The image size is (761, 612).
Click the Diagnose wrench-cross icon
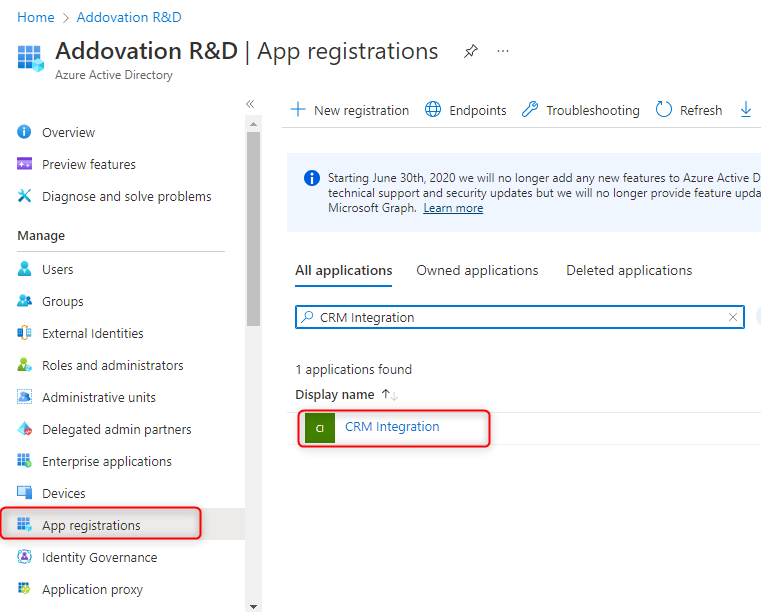(x=24, y=196)
